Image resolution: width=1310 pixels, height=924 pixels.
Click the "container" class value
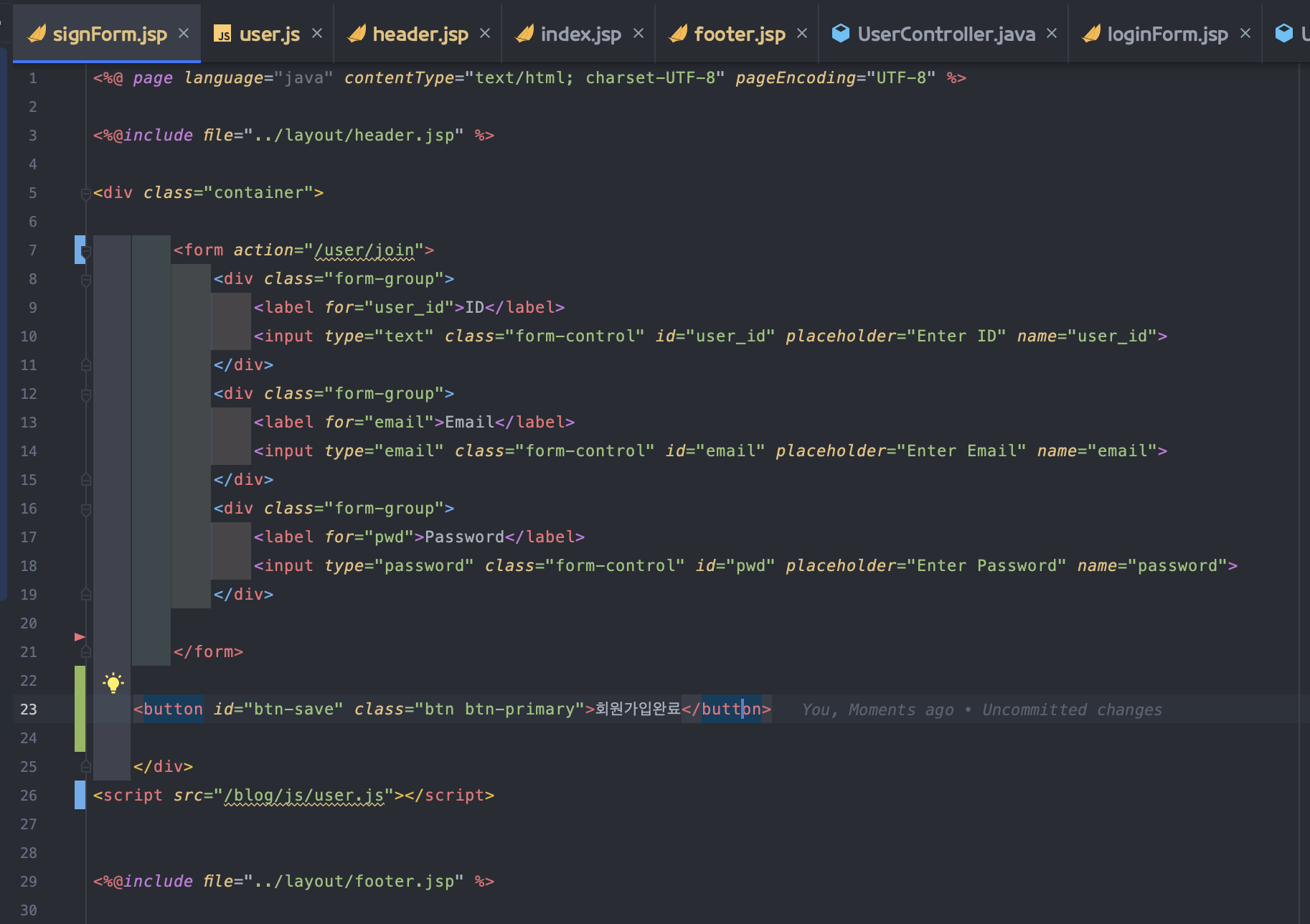point(258,192)
